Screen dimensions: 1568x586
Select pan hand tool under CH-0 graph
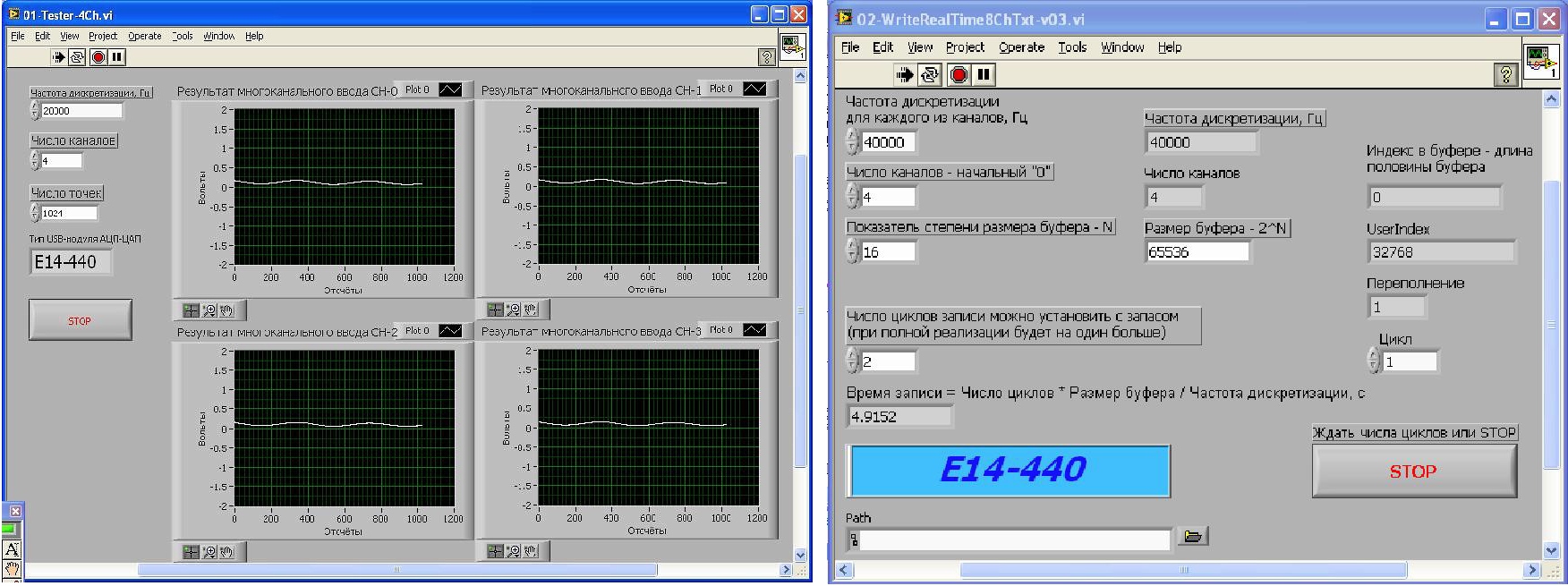pyautogui.click(x=226, y=310)
